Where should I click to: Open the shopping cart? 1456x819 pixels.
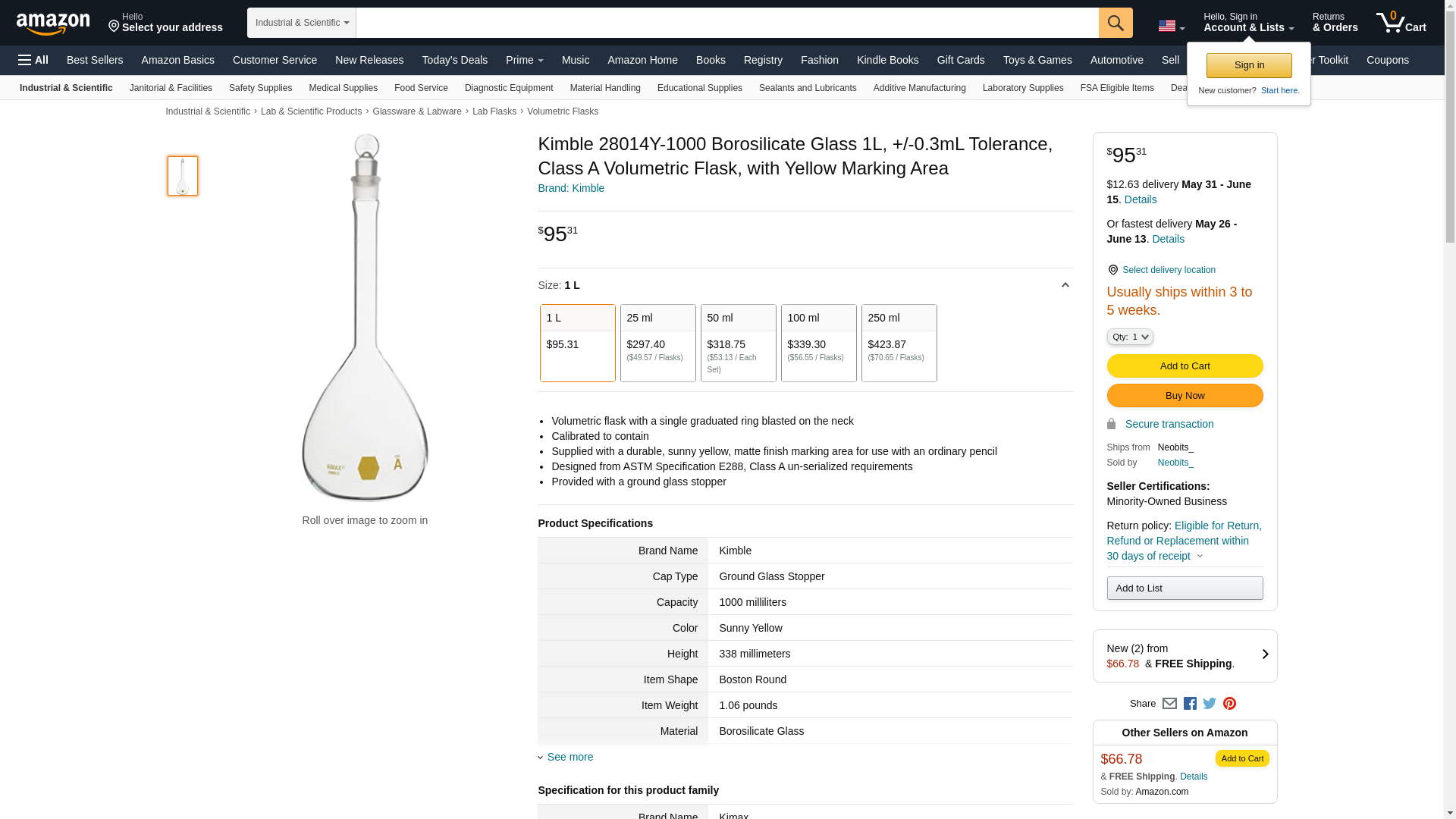pyautogui.click(x=1401, y=23)
